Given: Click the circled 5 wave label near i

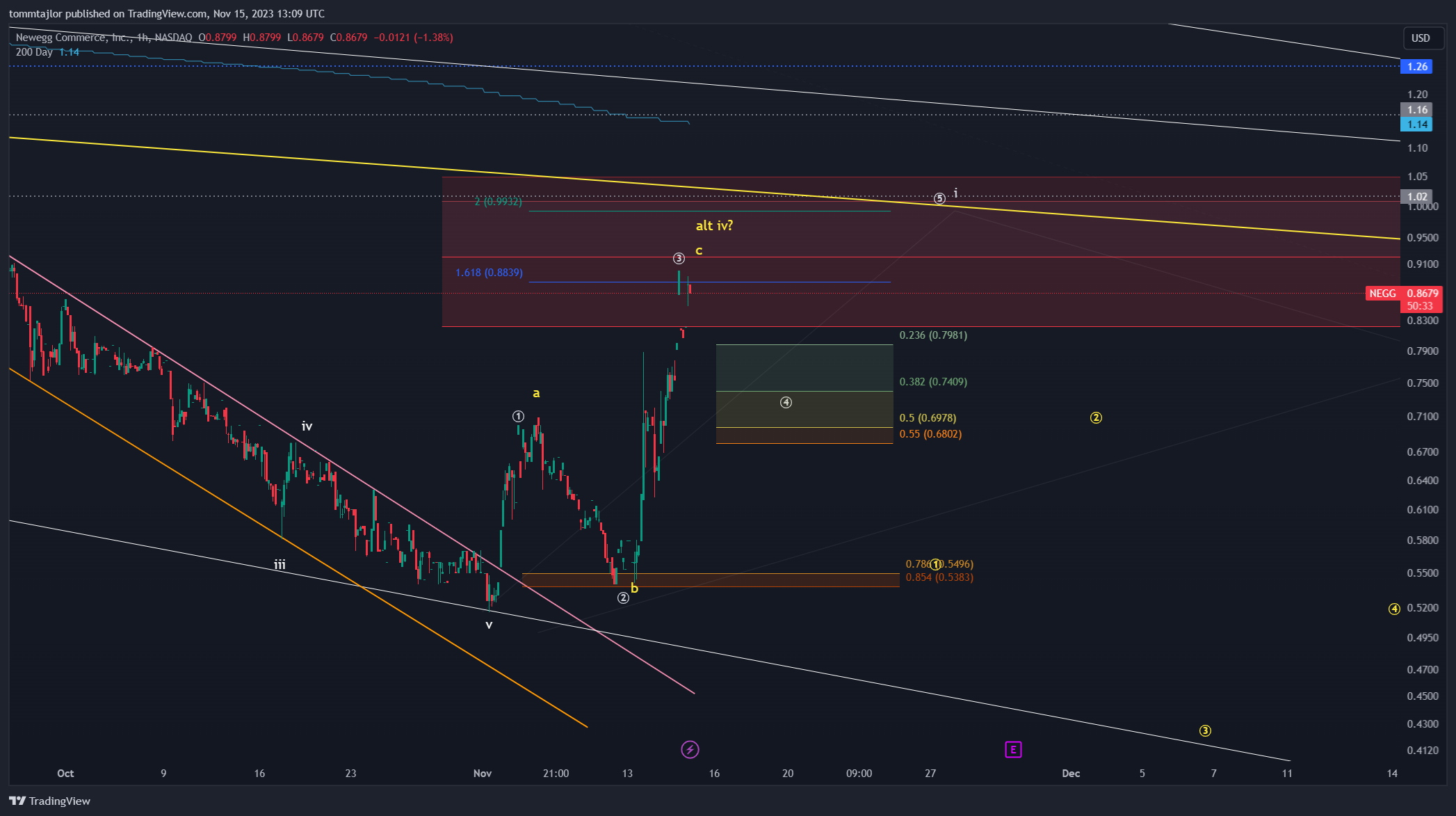Looking at the screenshot, I should pos(939,198).
